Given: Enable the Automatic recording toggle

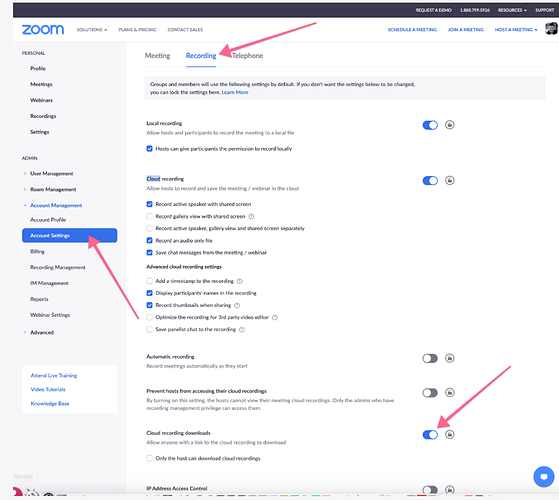Looking at the screenshot, I should (430, 358).
